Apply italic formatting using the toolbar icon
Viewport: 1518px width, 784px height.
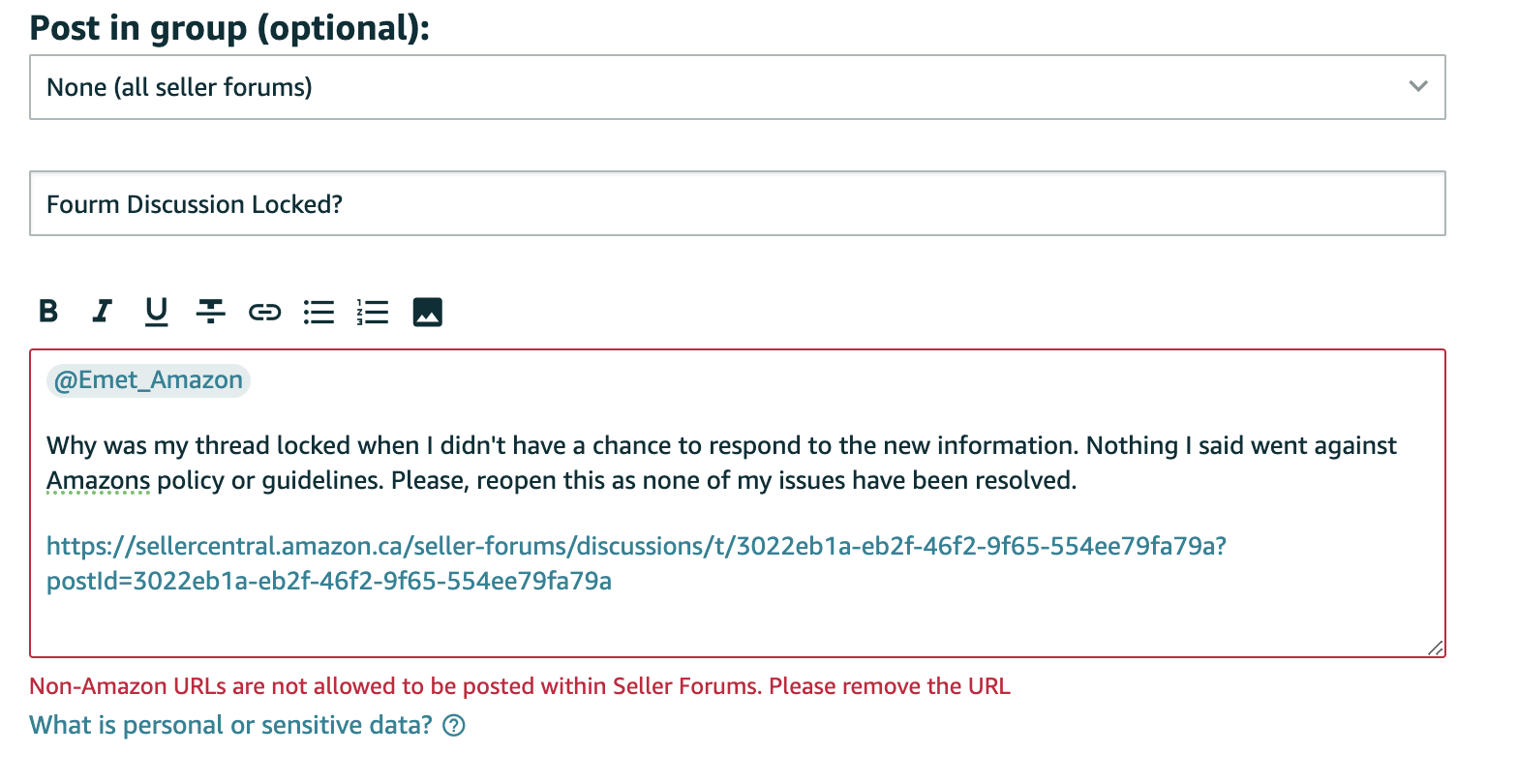tap(102, 312)
